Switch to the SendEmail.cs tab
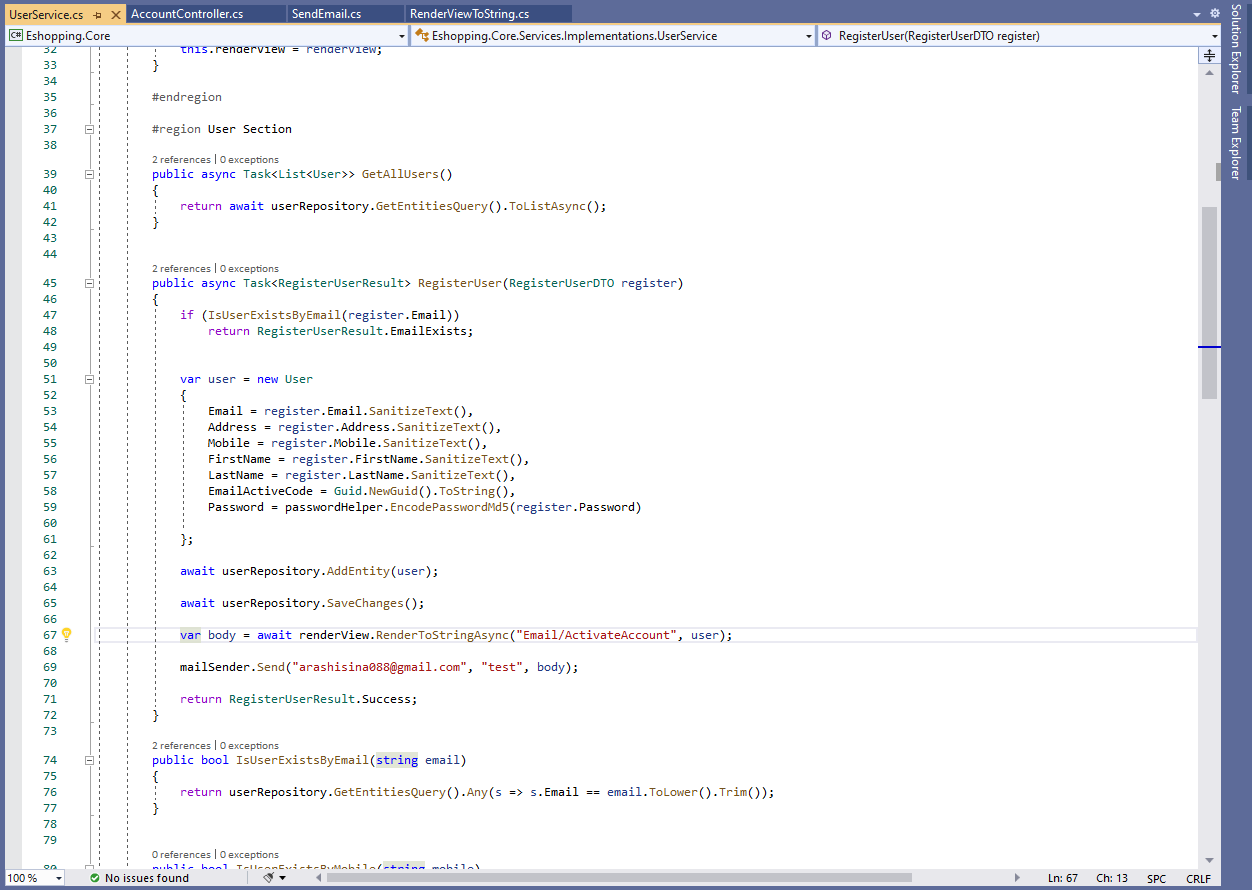The image size is (1252, 890). (327, 14)
